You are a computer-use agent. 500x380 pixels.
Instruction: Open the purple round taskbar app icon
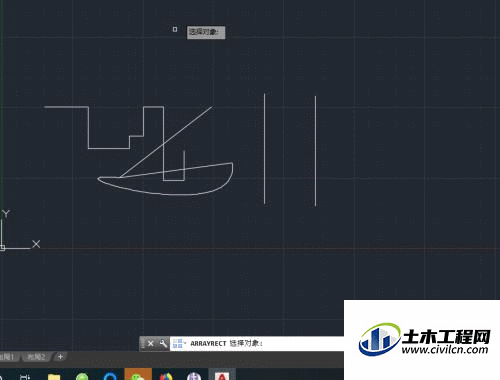(194, 377)
